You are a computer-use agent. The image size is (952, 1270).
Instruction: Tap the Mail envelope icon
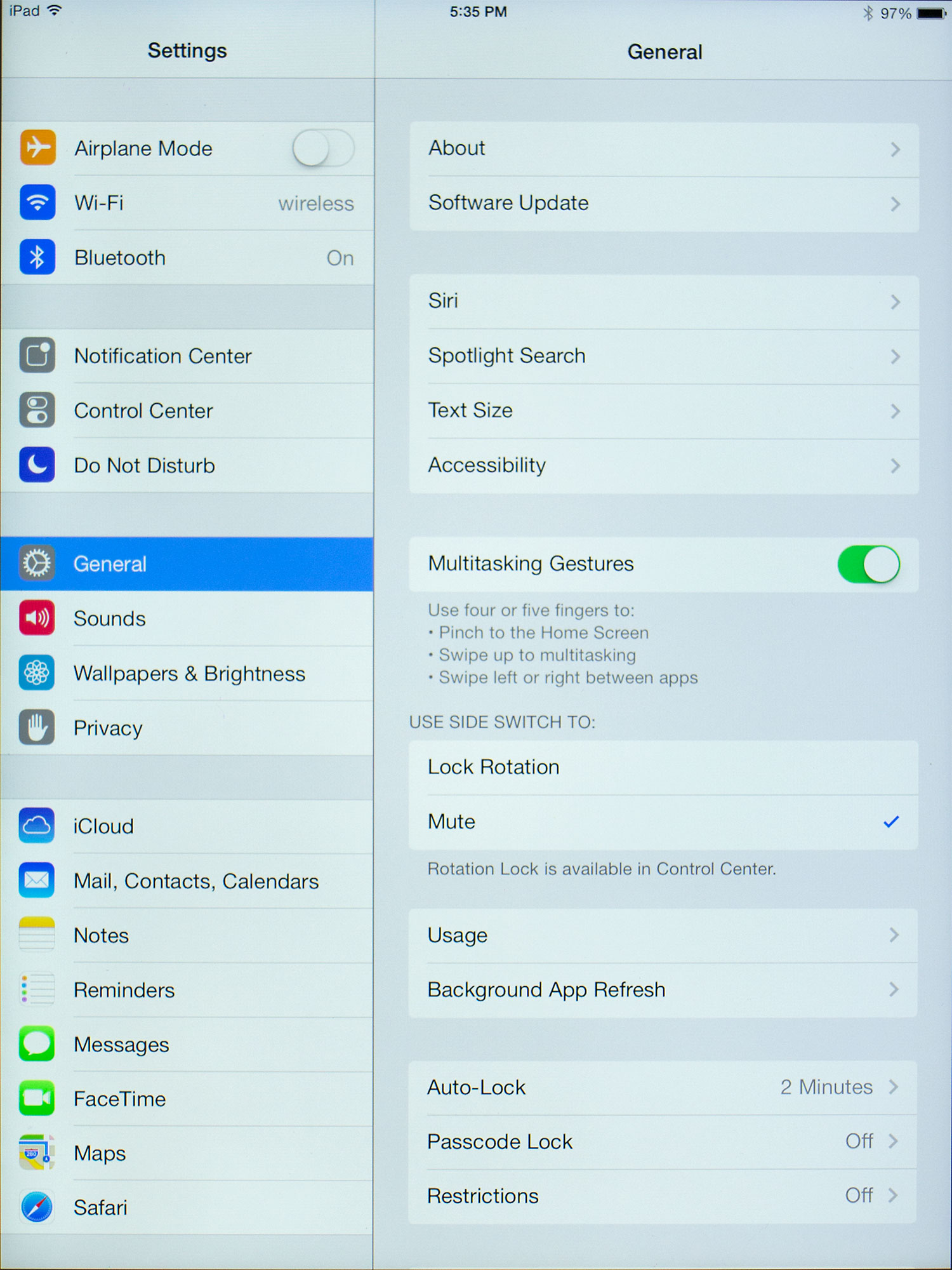[x=37, y=880]
